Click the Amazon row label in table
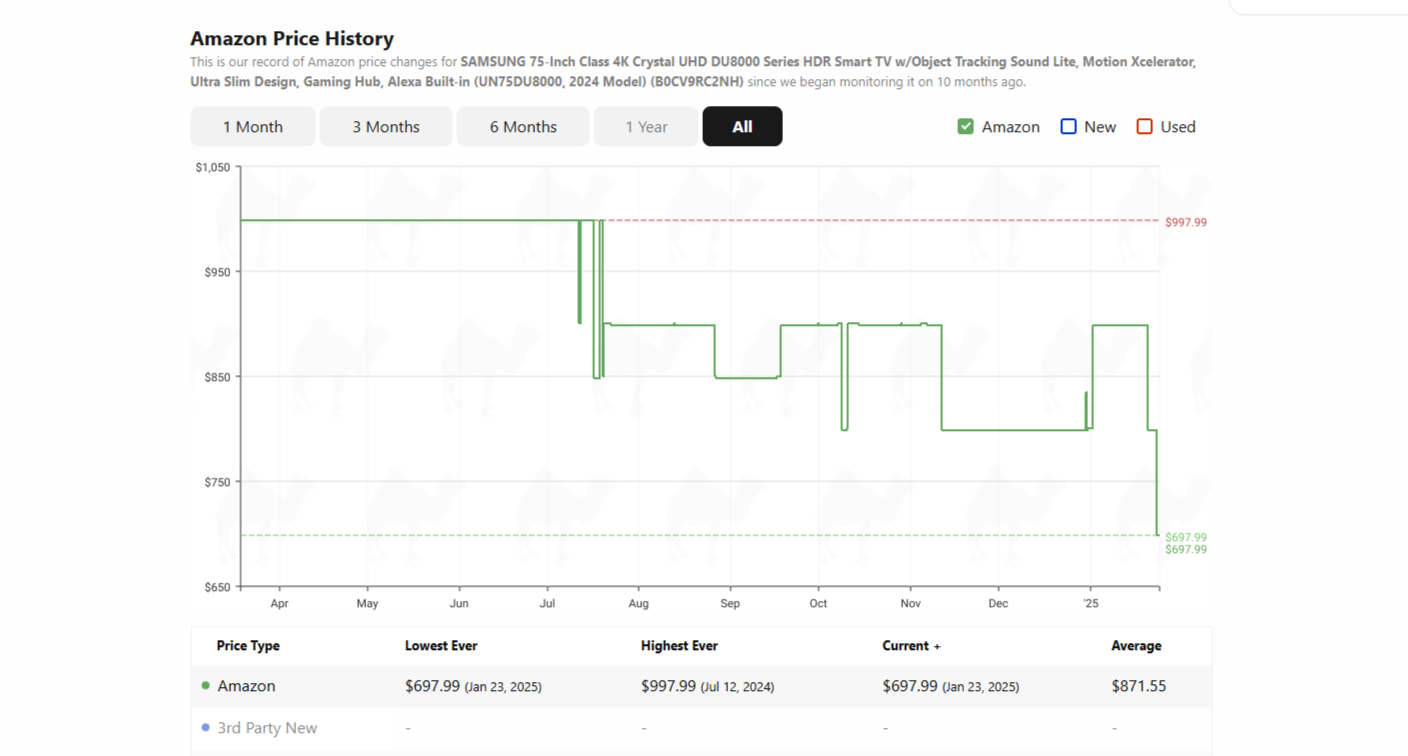 point(246,686)
